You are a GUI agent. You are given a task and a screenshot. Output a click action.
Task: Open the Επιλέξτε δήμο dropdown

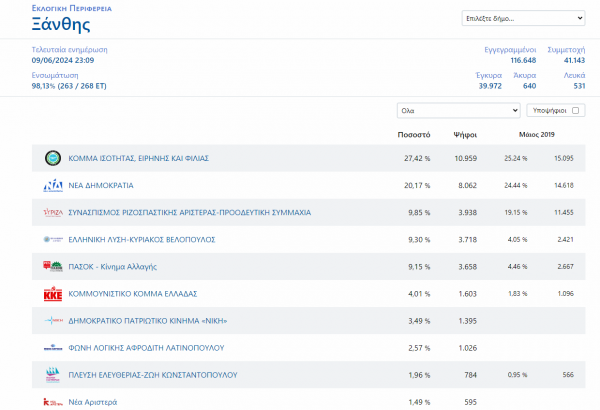tap(523, 18)
